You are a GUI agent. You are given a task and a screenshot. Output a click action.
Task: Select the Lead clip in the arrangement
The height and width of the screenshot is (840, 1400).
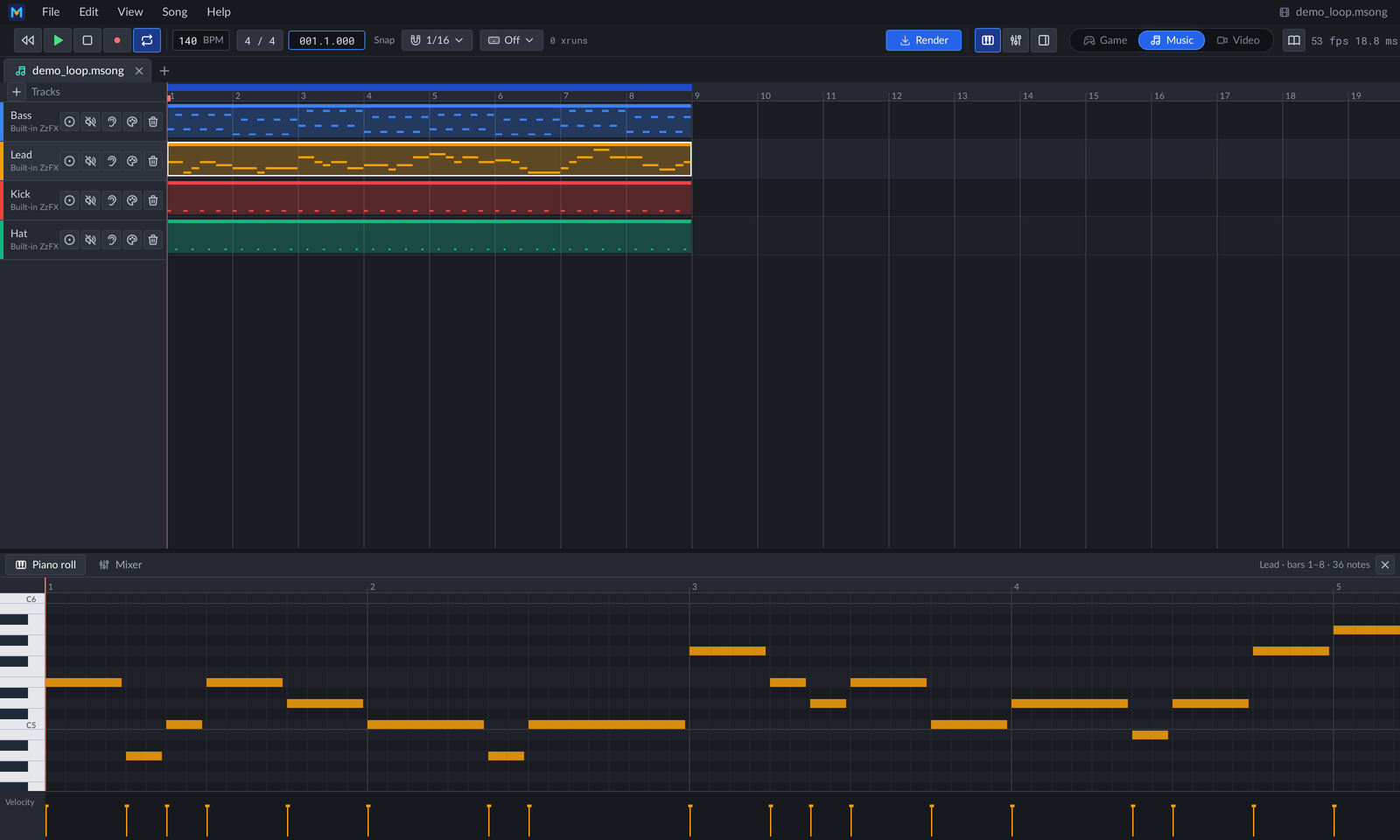(430, 159)
